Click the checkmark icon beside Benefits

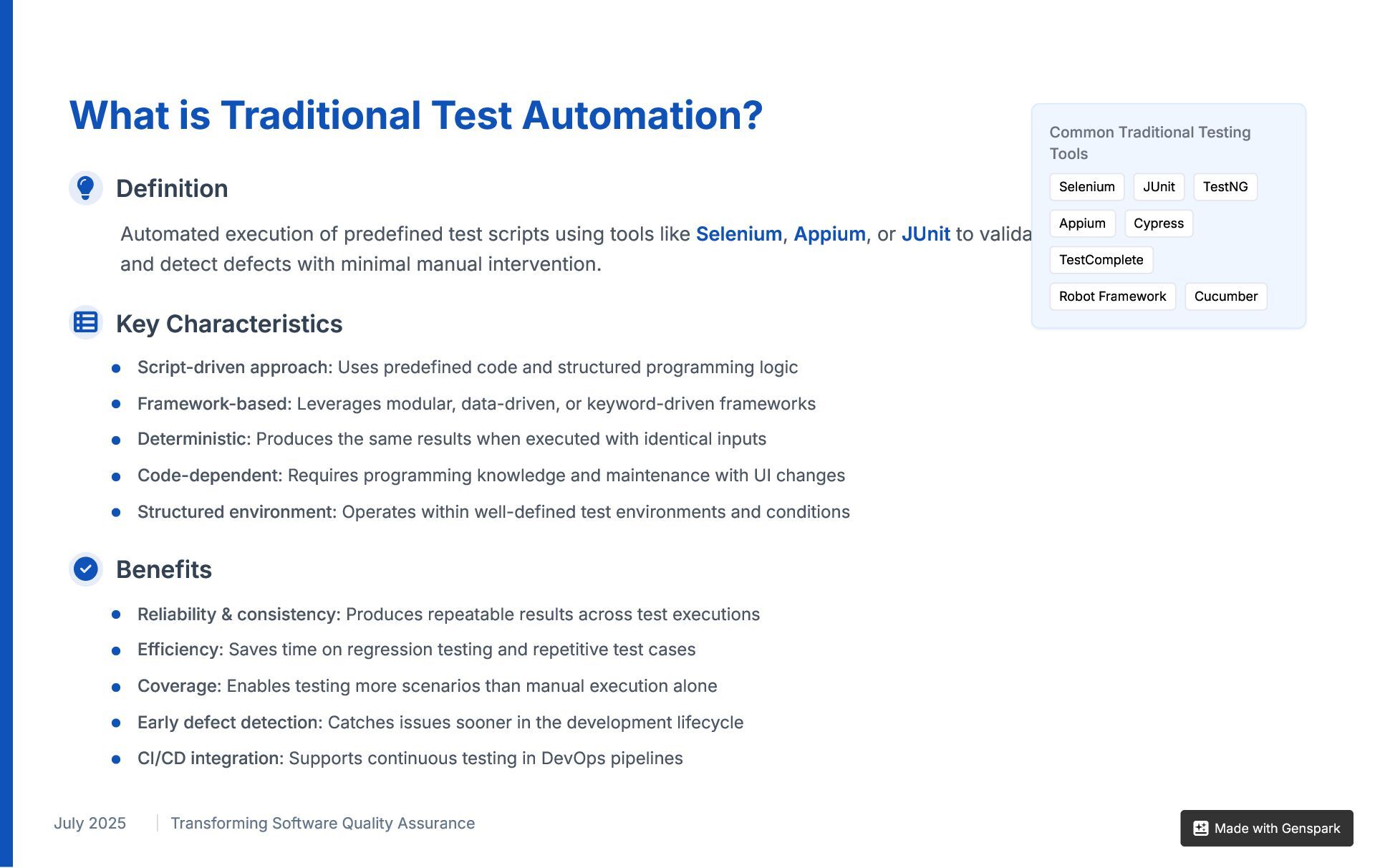point(86,569)
